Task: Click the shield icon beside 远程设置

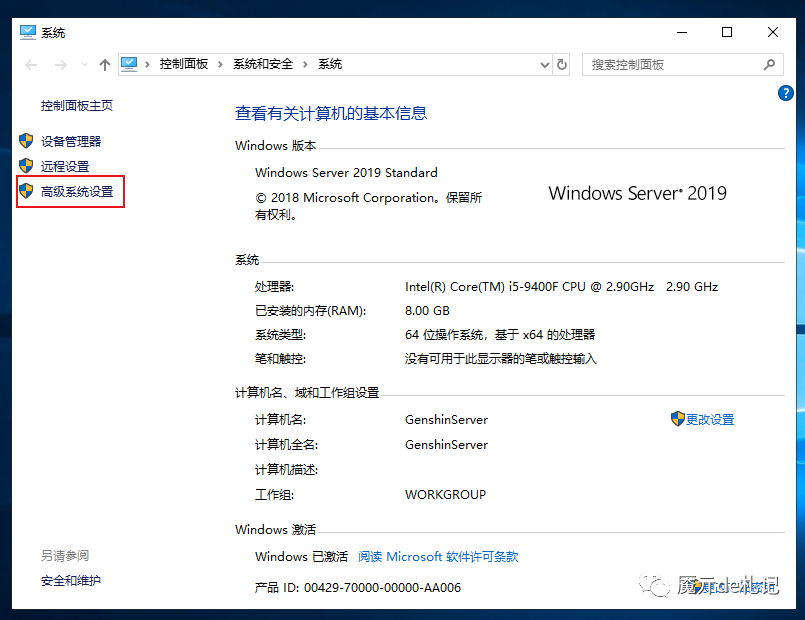Action: pos(26,166)
